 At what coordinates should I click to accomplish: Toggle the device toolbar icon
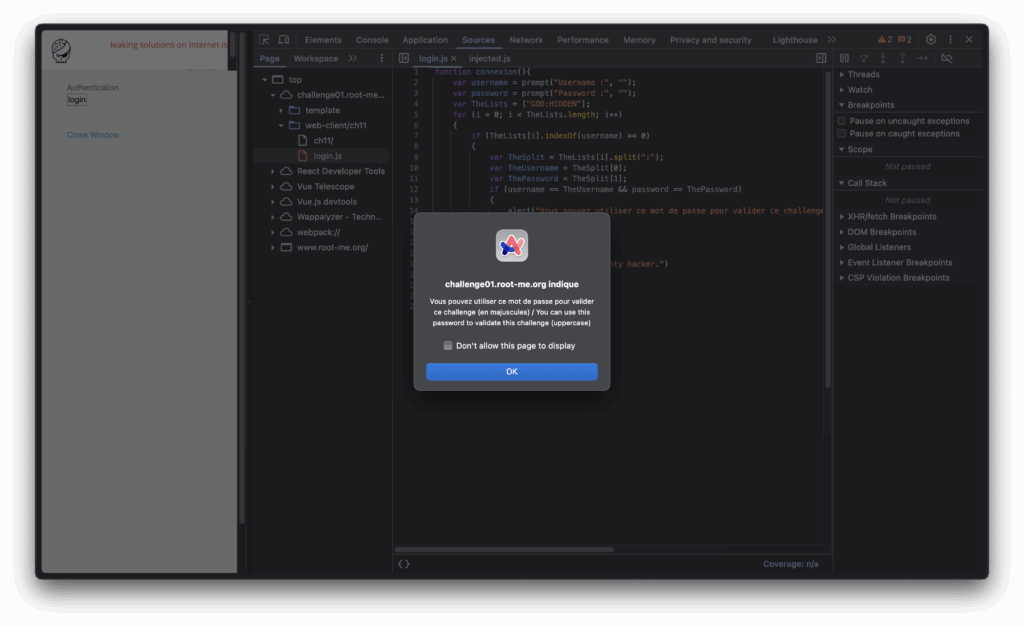click(x=284, y=40)
